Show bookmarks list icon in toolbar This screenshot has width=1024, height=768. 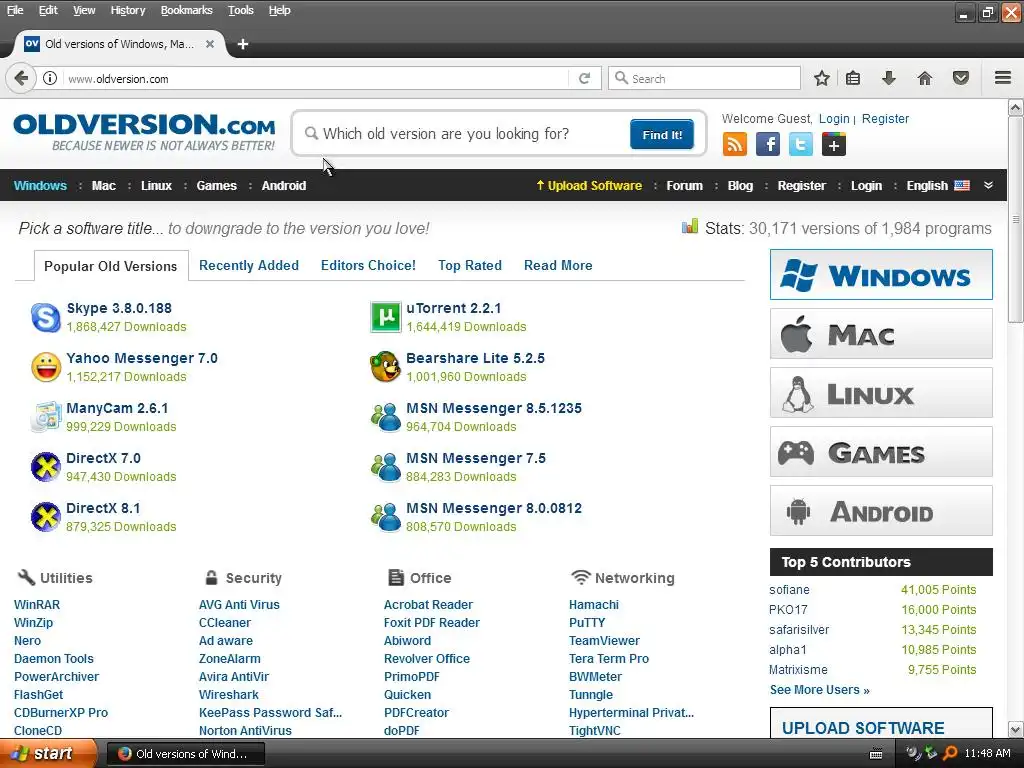[x=853, y=78]
